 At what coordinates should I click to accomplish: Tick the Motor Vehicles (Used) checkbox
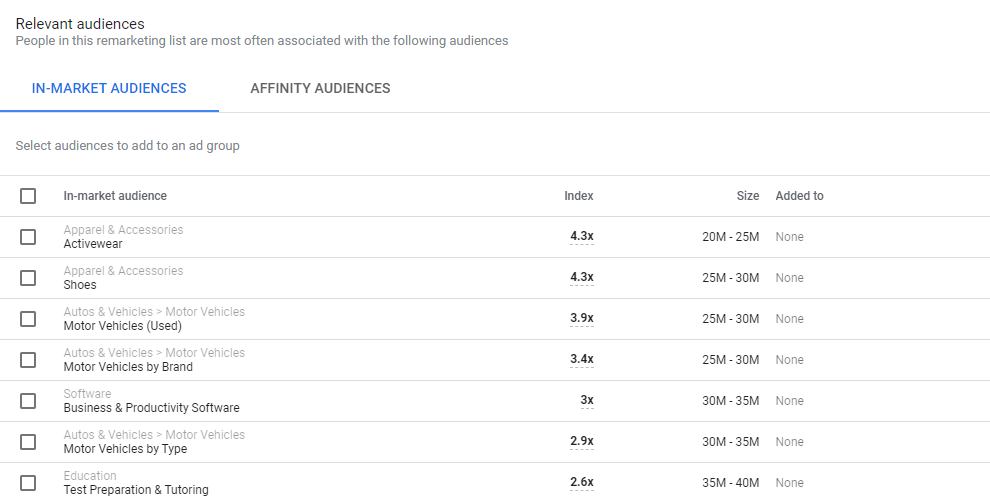point(28,319)
